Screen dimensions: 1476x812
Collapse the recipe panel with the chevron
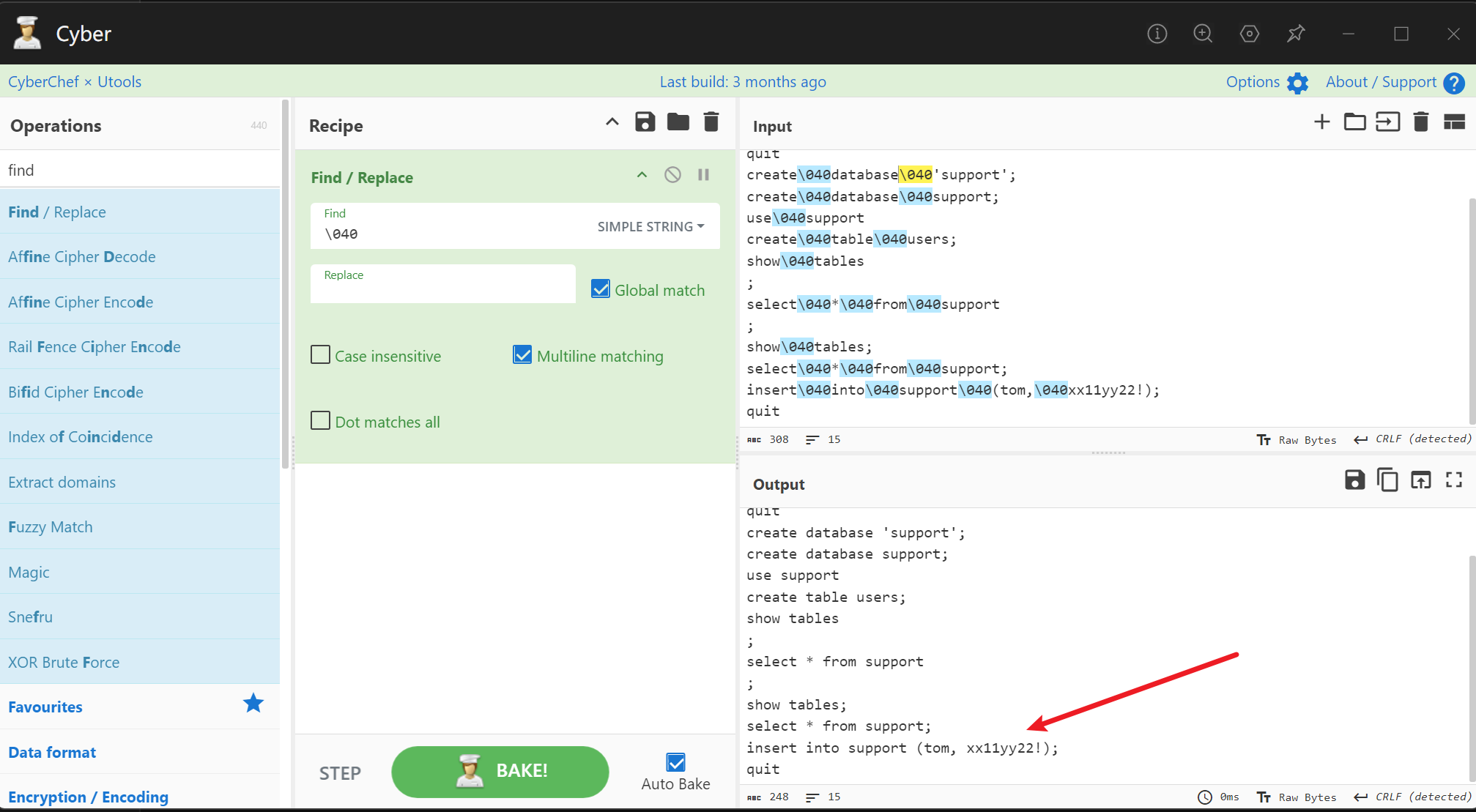tap(612, 122)
